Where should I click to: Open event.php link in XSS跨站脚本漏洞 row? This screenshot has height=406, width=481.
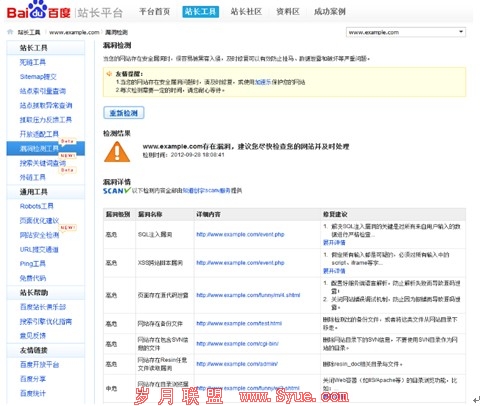[240, 263]
